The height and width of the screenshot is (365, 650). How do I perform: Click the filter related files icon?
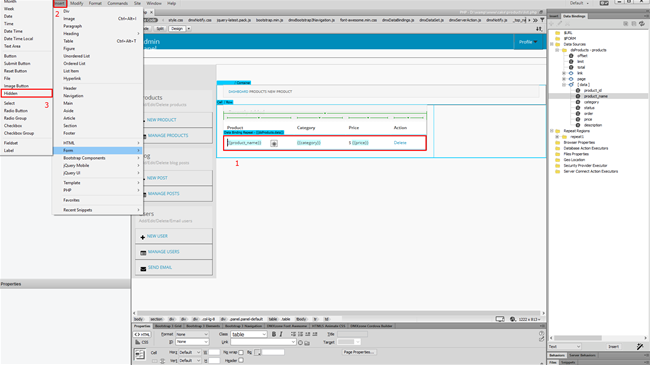pos(542,20)
